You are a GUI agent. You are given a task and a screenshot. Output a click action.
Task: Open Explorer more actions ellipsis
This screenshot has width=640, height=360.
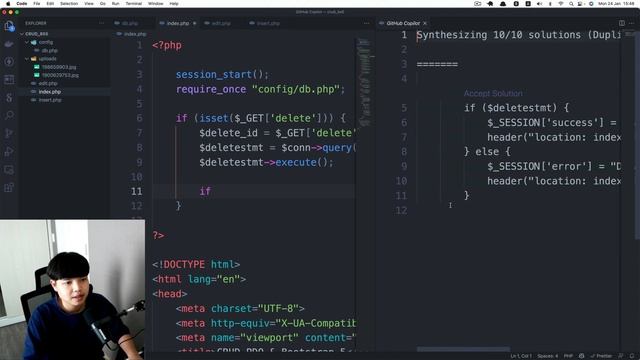tap(101, 23)
